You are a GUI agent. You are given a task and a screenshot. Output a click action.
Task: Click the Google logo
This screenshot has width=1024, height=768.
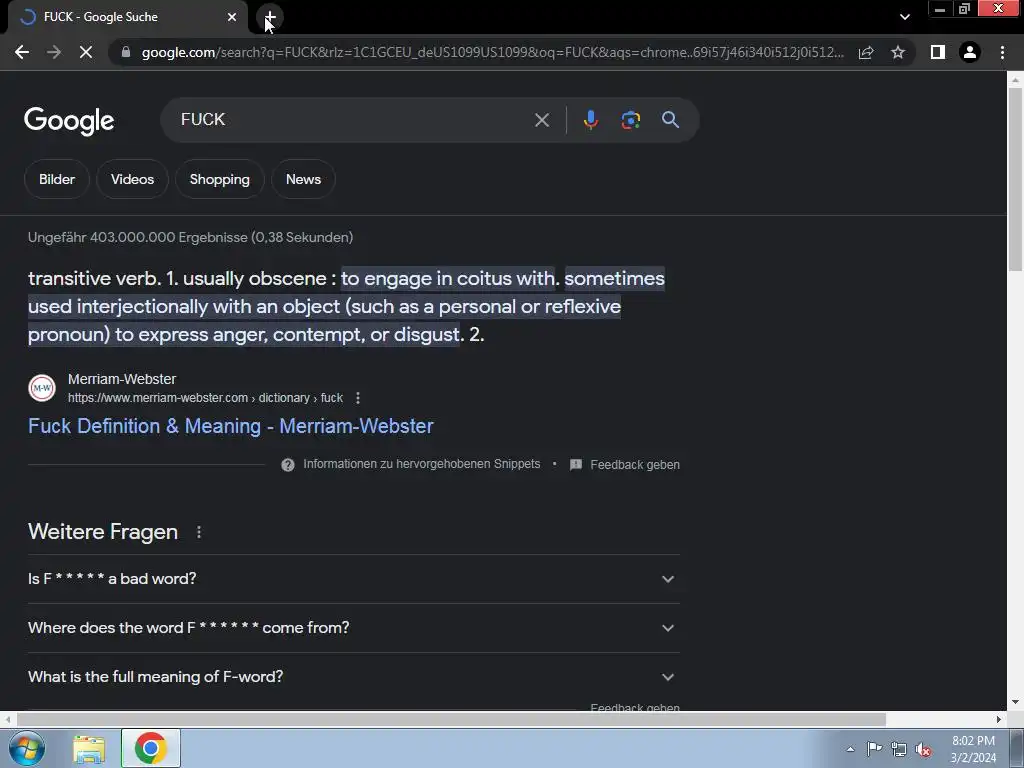coord(69,121)
